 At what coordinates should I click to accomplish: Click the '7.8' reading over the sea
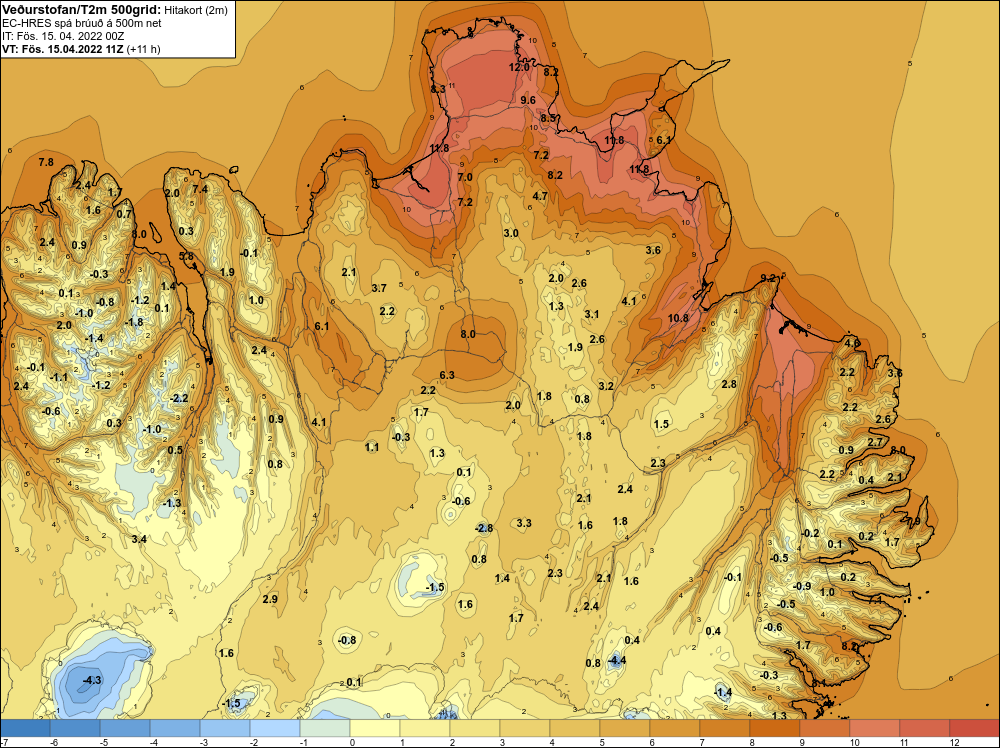coord(46,162)
